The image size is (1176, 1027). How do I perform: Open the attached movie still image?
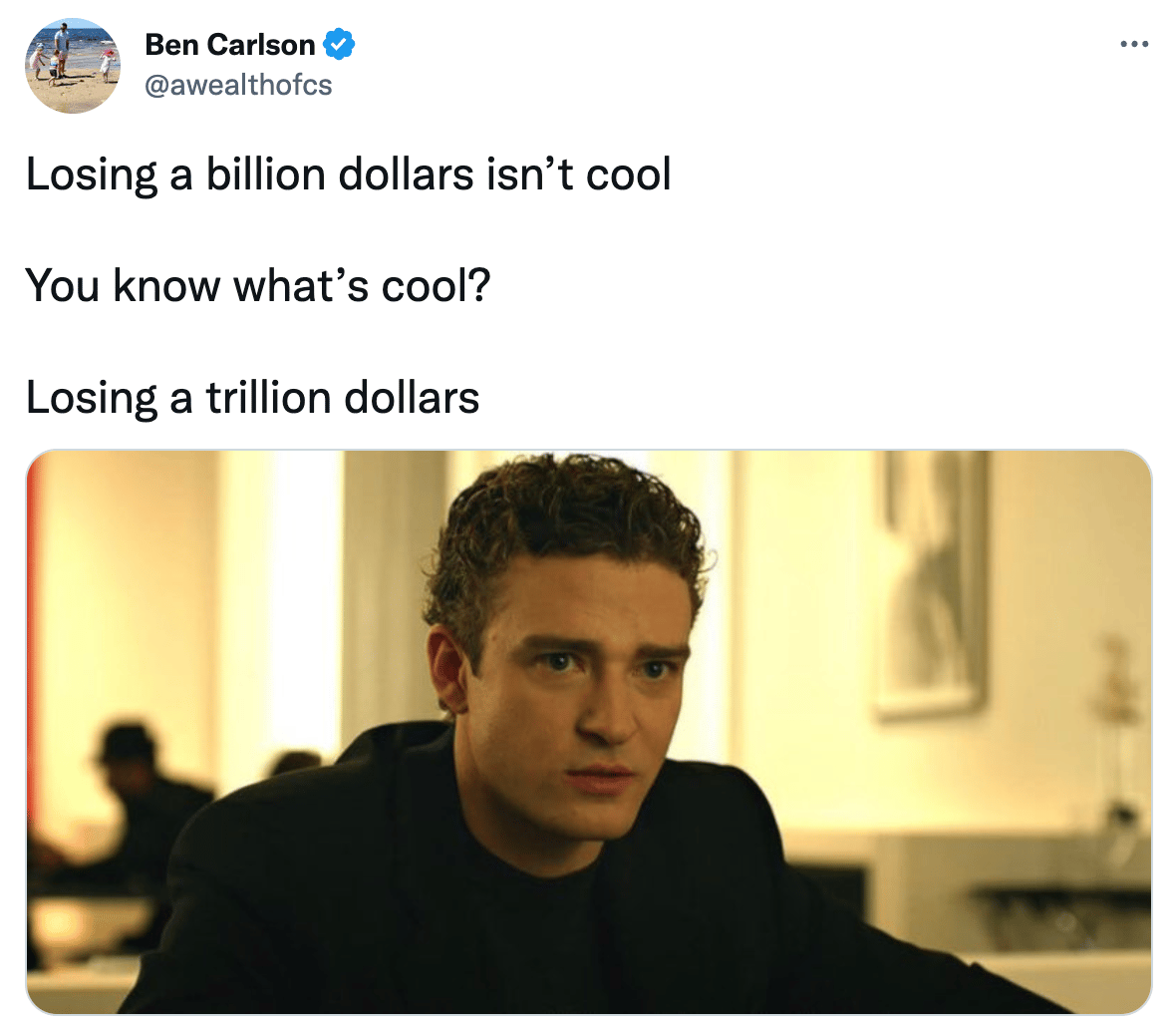tap(589, 732)
